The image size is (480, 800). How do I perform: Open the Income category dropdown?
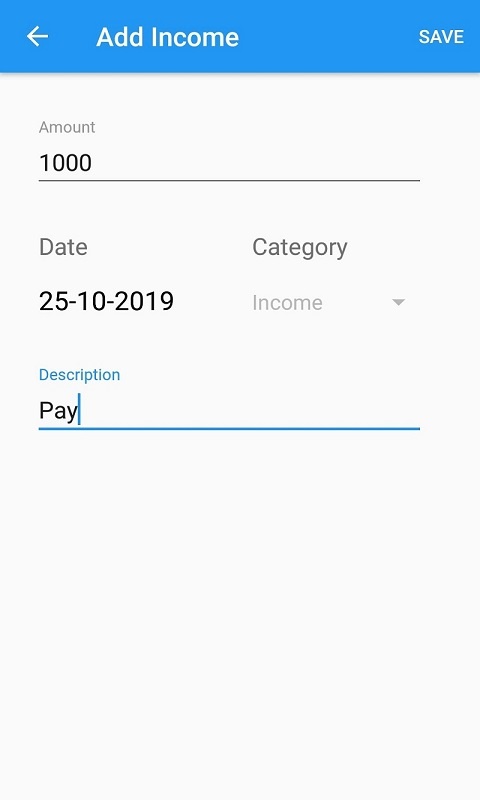pyautogui.click(x=329, y=303)
